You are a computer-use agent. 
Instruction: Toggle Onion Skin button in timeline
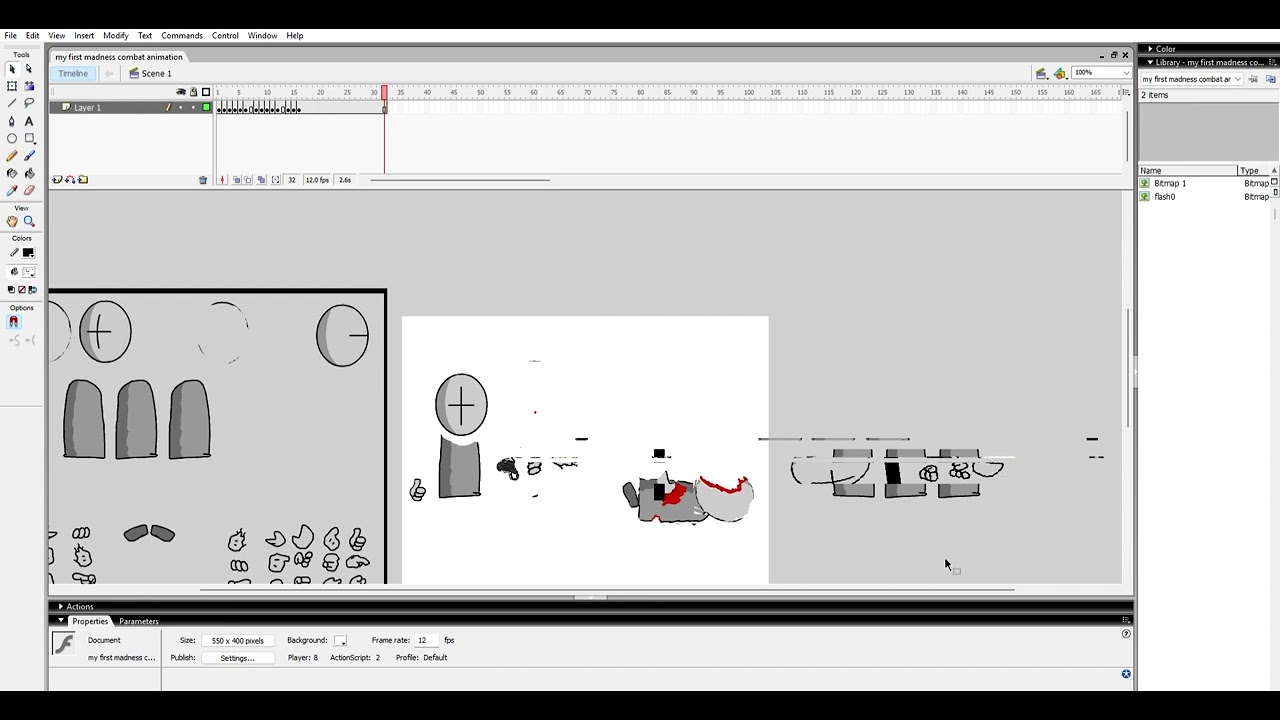[237, 180]
